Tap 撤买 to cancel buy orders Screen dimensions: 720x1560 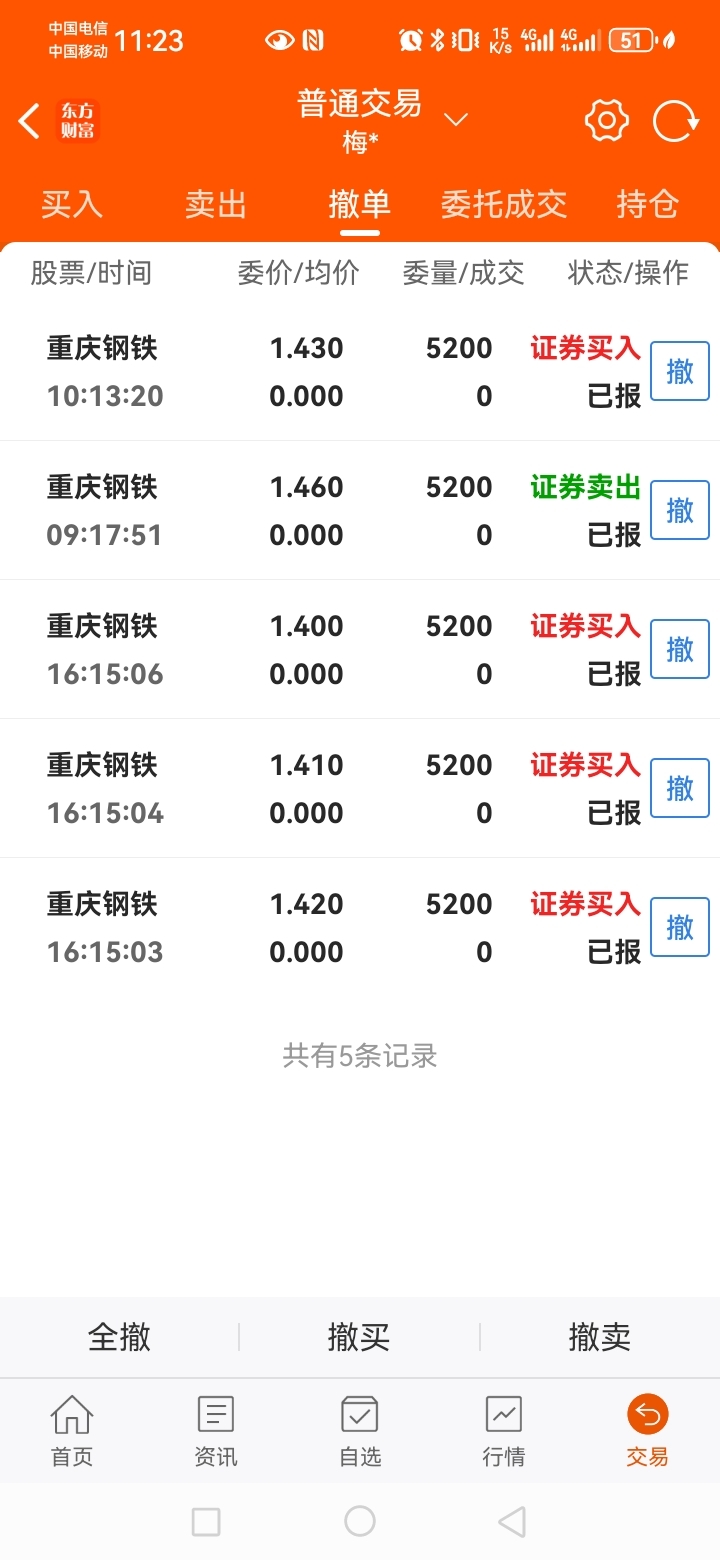coord(359,1337)
